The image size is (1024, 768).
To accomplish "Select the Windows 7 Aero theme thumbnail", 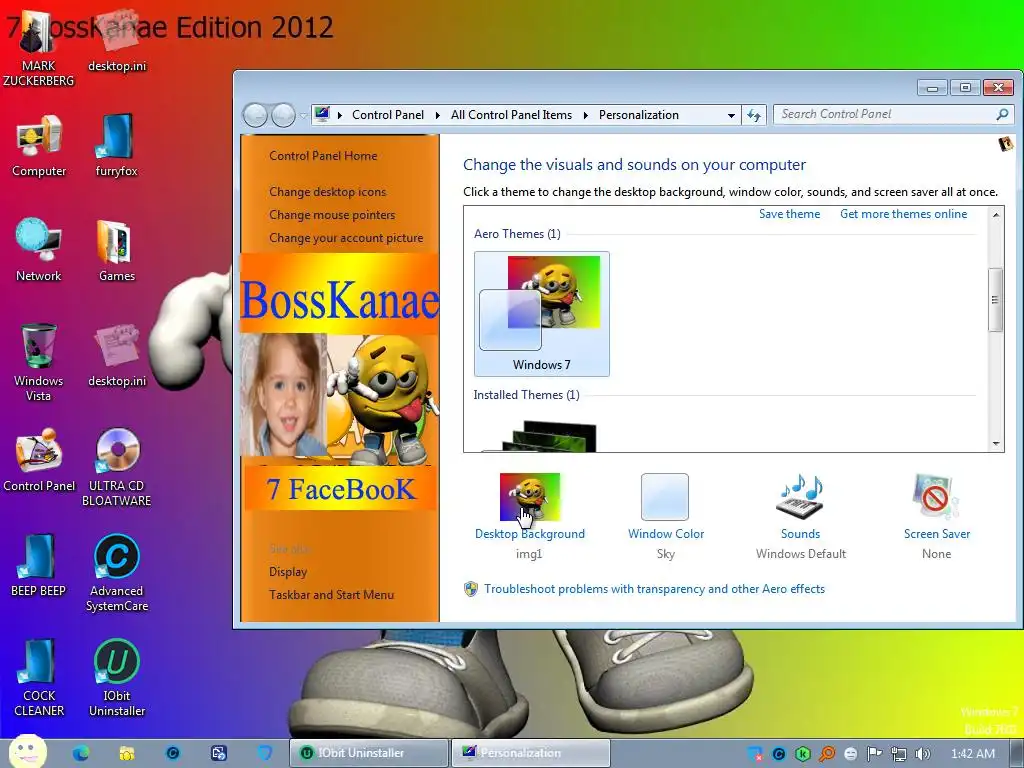I will 541,313.
